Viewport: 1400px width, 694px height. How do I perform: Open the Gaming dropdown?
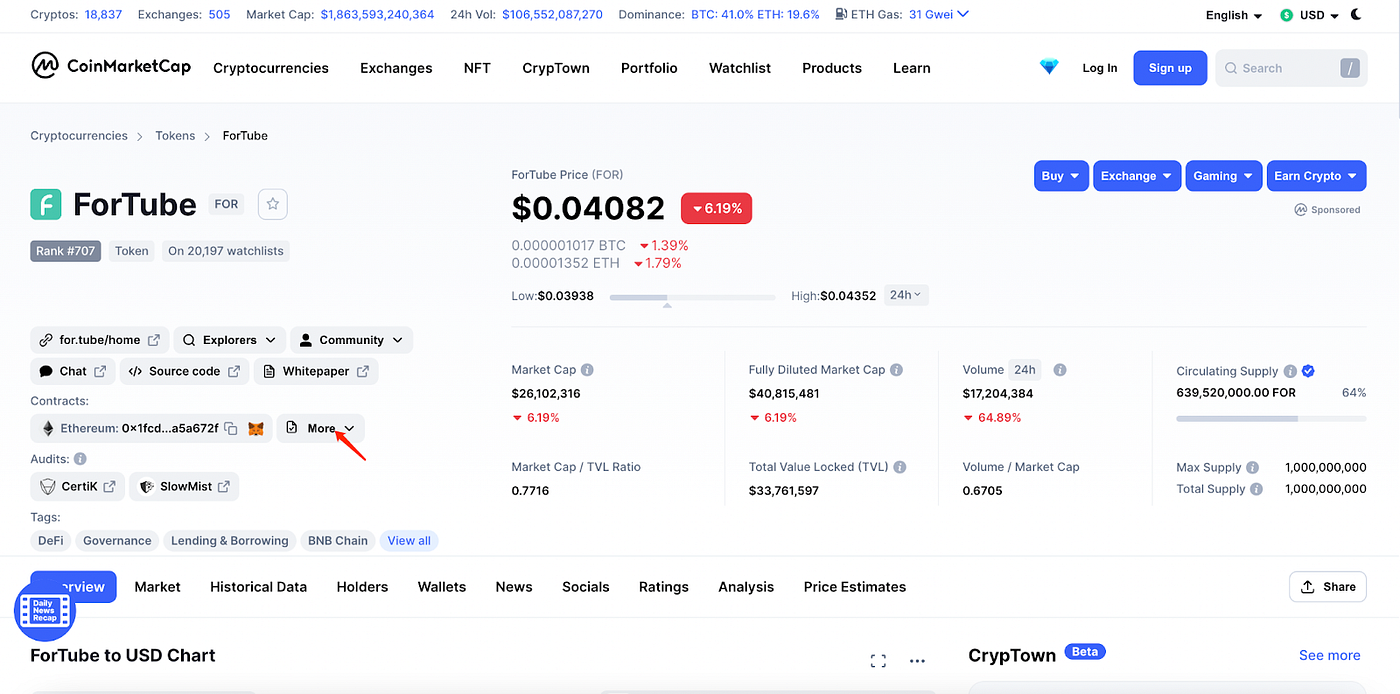(x=1224, y=176)
